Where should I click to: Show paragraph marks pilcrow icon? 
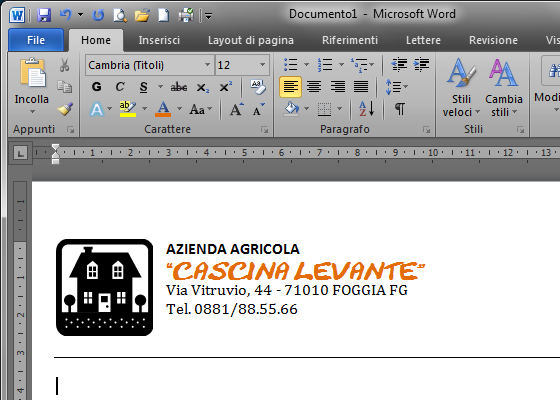pos(400,109)
